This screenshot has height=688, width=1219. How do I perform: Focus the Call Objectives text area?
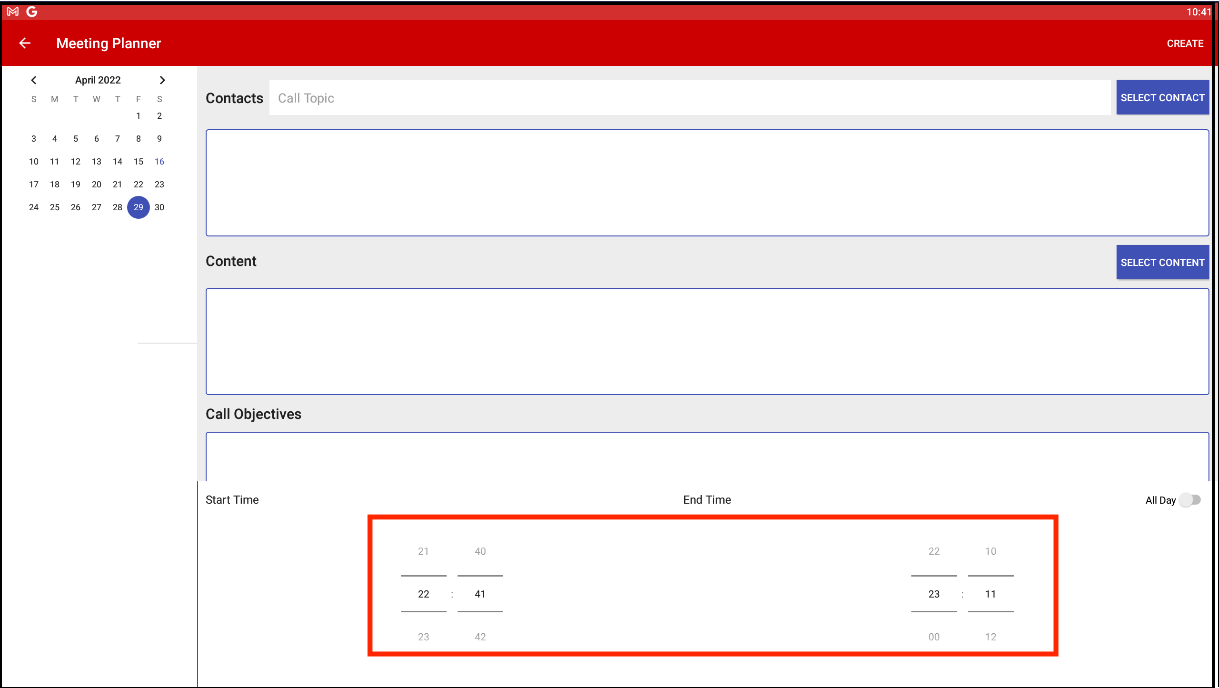tap(707, 456)
